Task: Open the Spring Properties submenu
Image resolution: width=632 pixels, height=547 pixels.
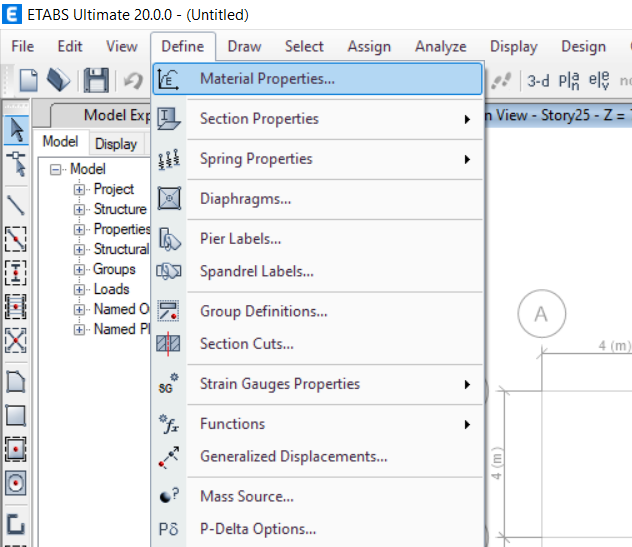Action: click(317, 159)
